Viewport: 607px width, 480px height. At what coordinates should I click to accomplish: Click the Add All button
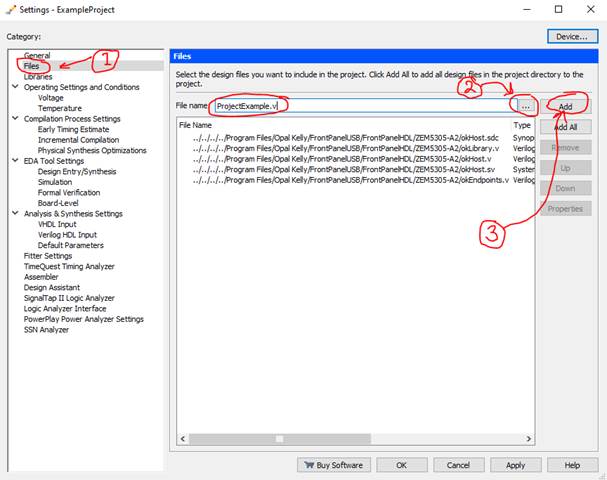click(x=566, y=127)
